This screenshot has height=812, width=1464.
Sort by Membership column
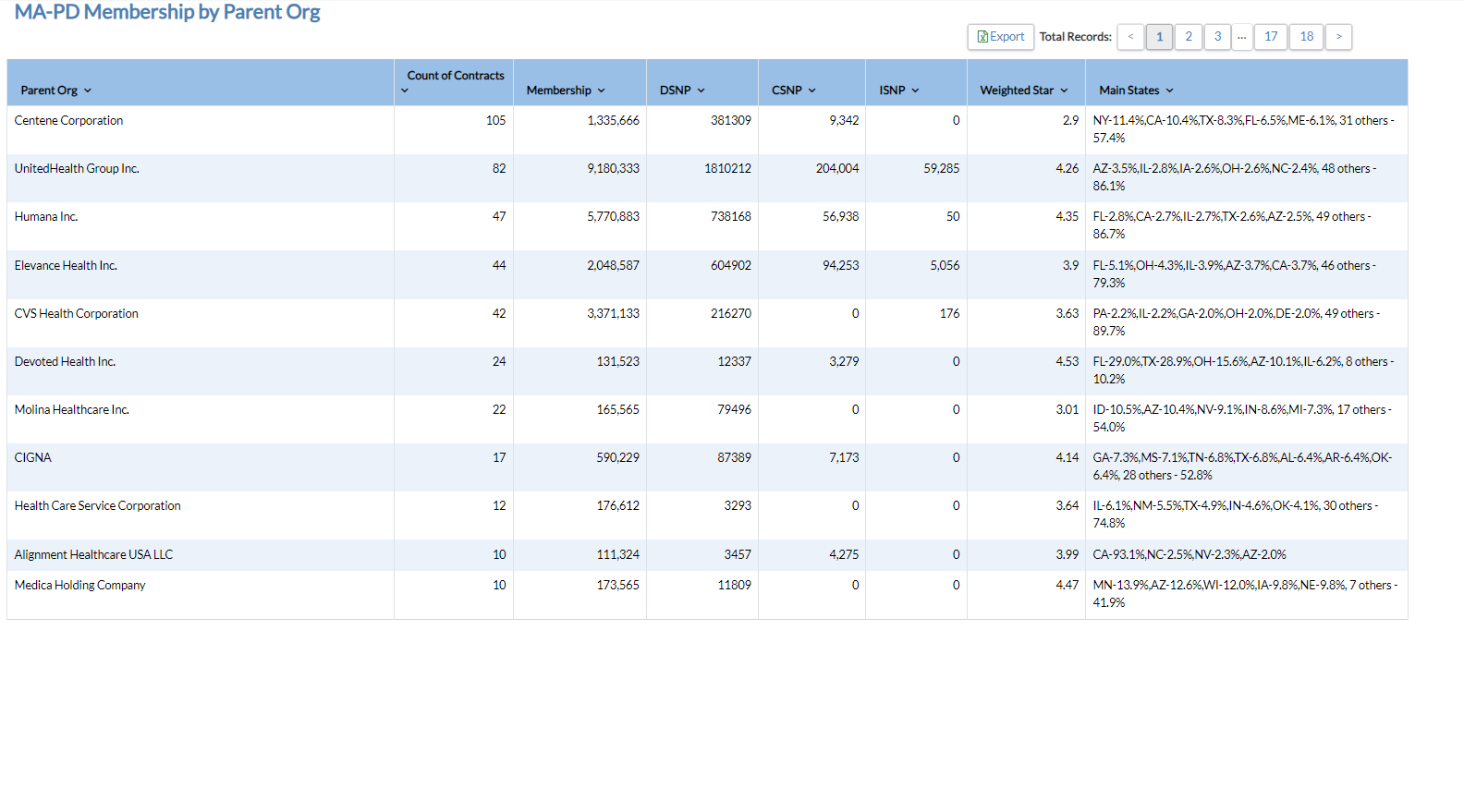(x=566, y=91)
